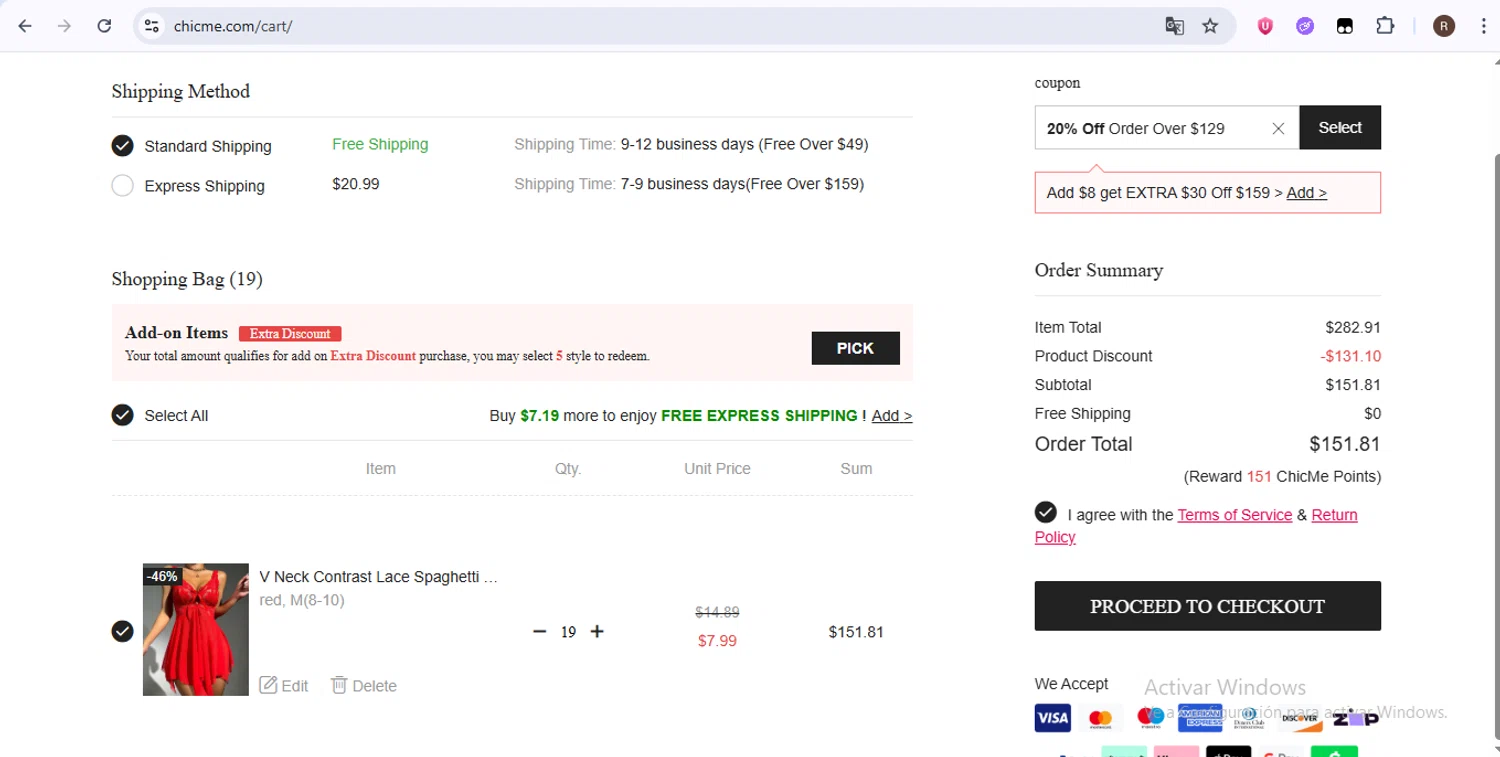This screenshot has height=757, width=1500.
Task: Bookmark this page with the star icon
Action: tap(1210, 26)
